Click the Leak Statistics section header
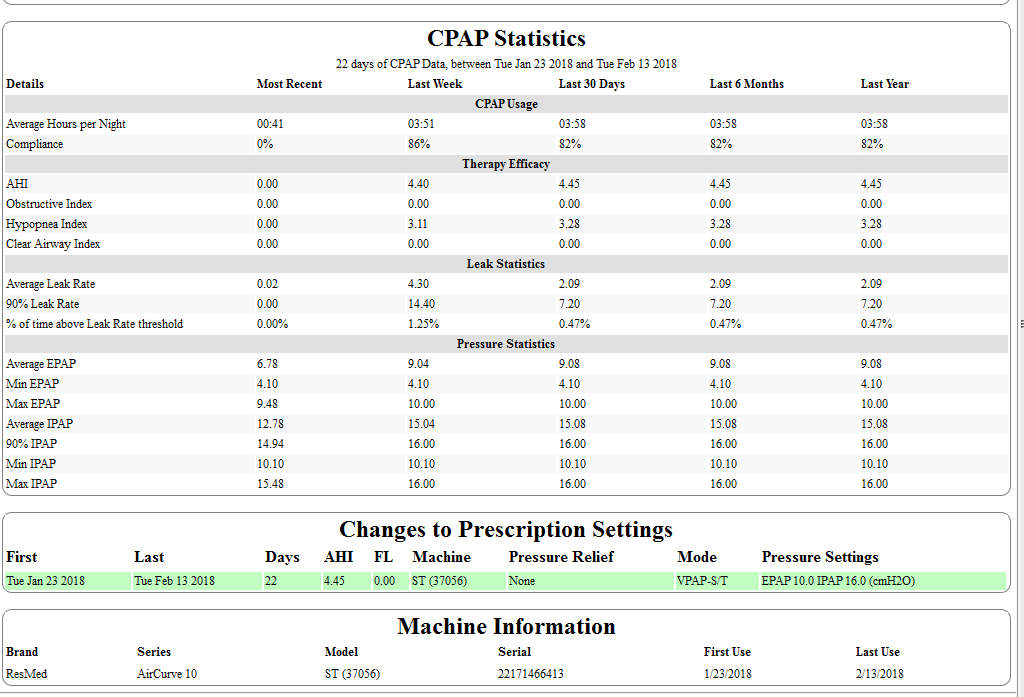The height and width of the screenshot is (697, 1024). 506,264
